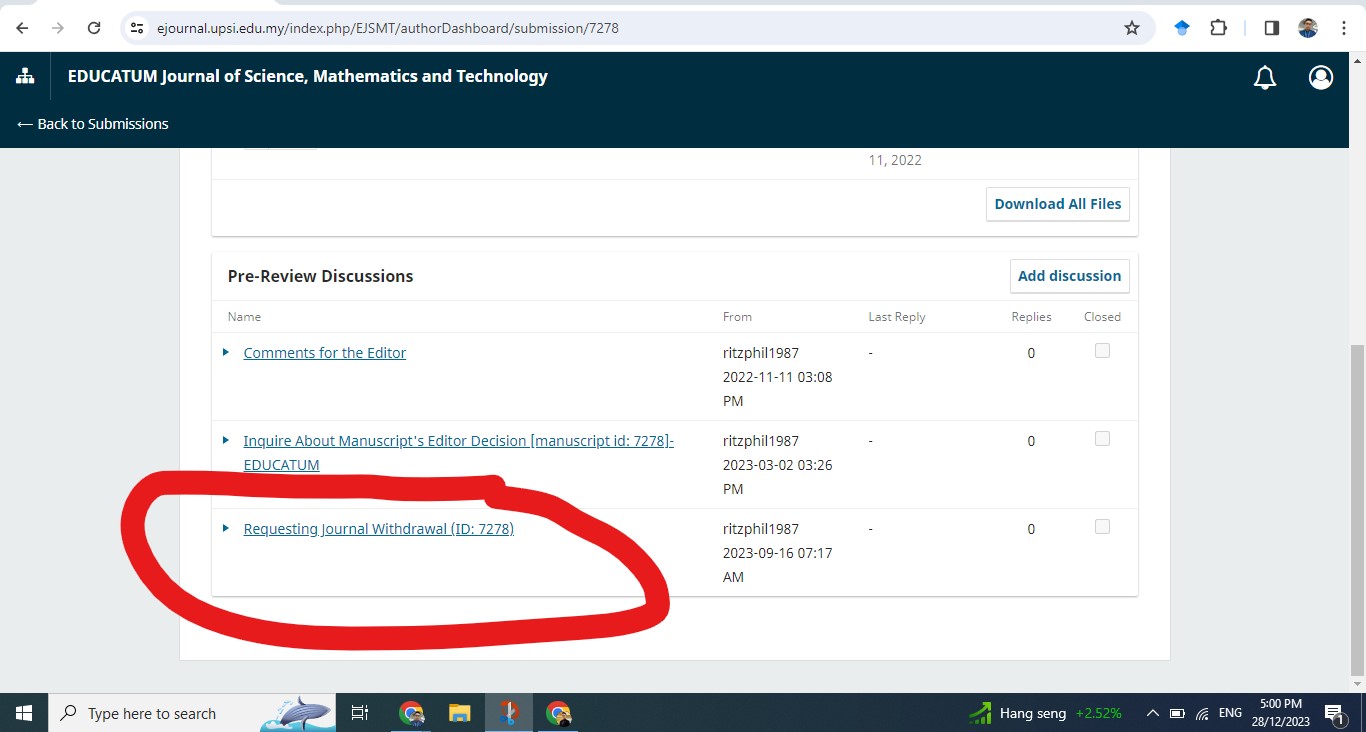
Task: Click the Windows Start button
Action: pos(24,713)
